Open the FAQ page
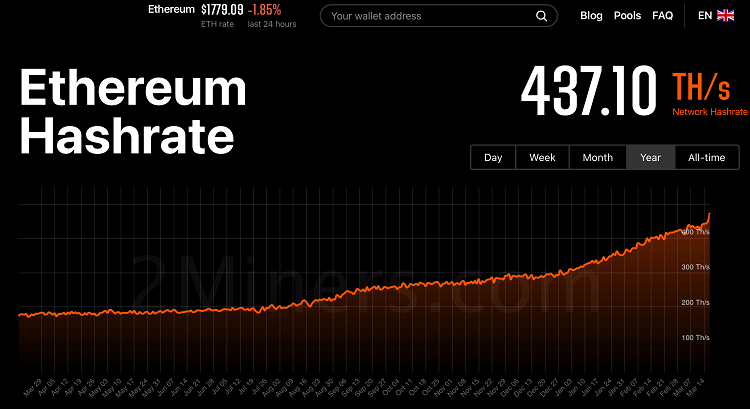Screen dimensions: 750x409 coord(662,16)
